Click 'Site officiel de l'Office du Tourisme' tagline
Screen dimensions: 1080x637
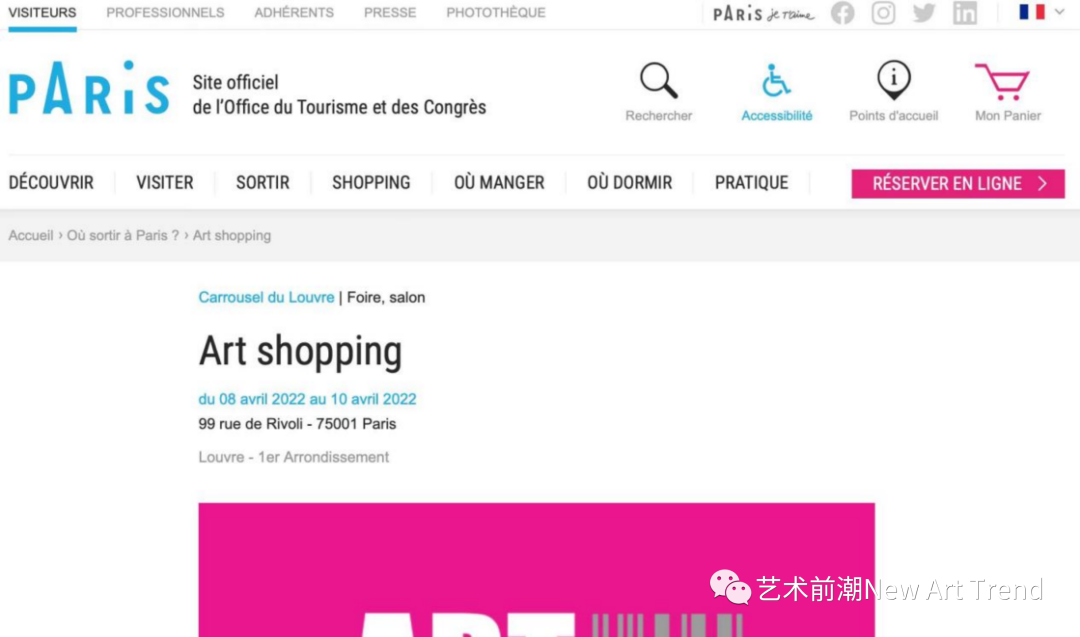(339, 94)
